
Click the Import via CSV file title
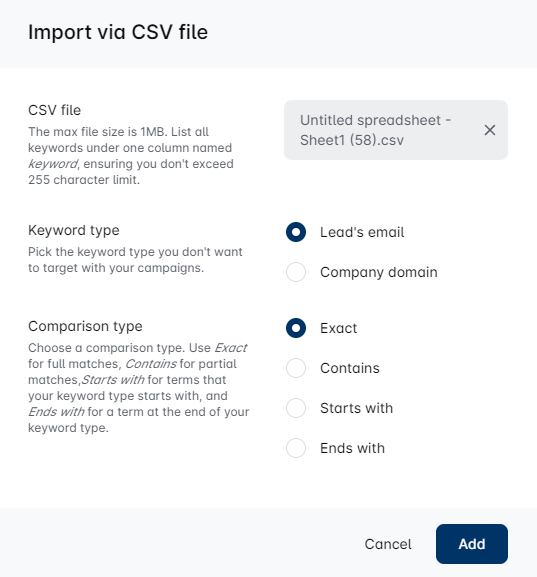click(x=118, y=32)
